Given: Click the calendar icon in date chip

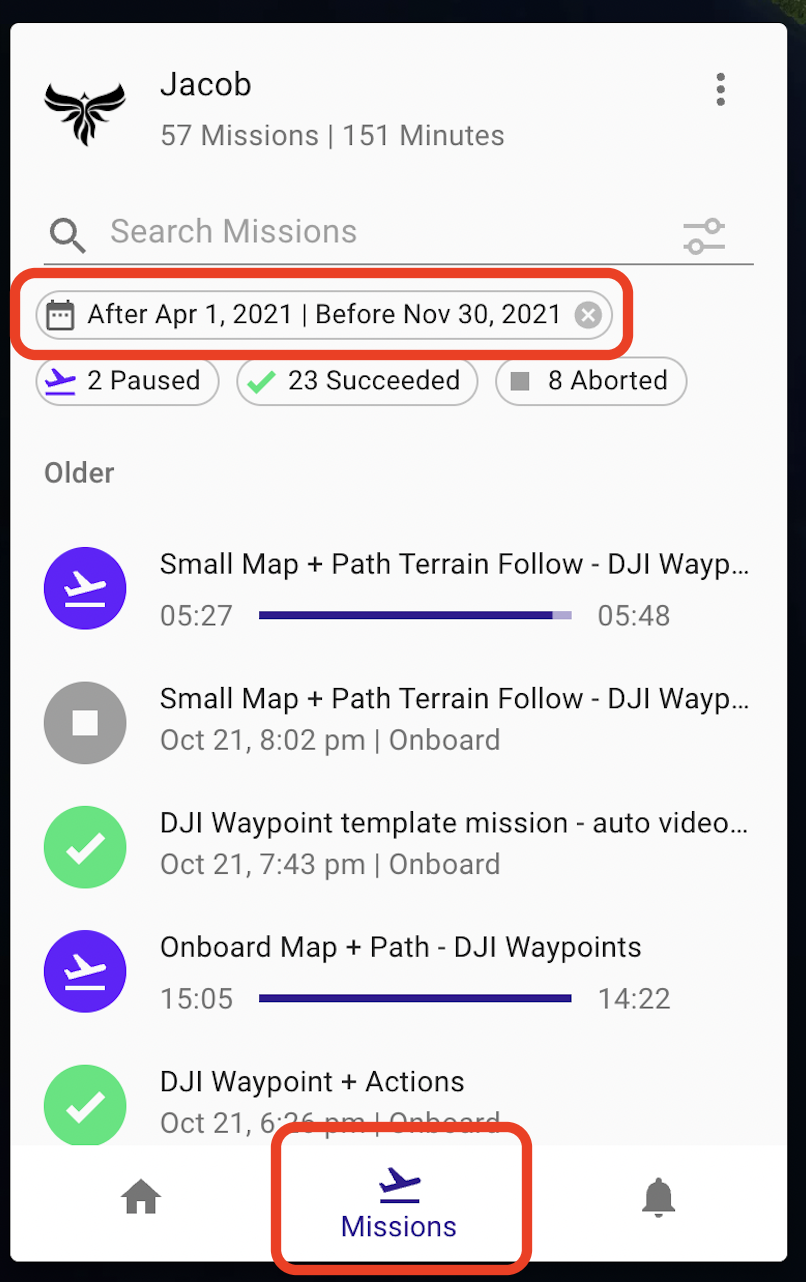Looking at the screenshot, I should point(61,316).
